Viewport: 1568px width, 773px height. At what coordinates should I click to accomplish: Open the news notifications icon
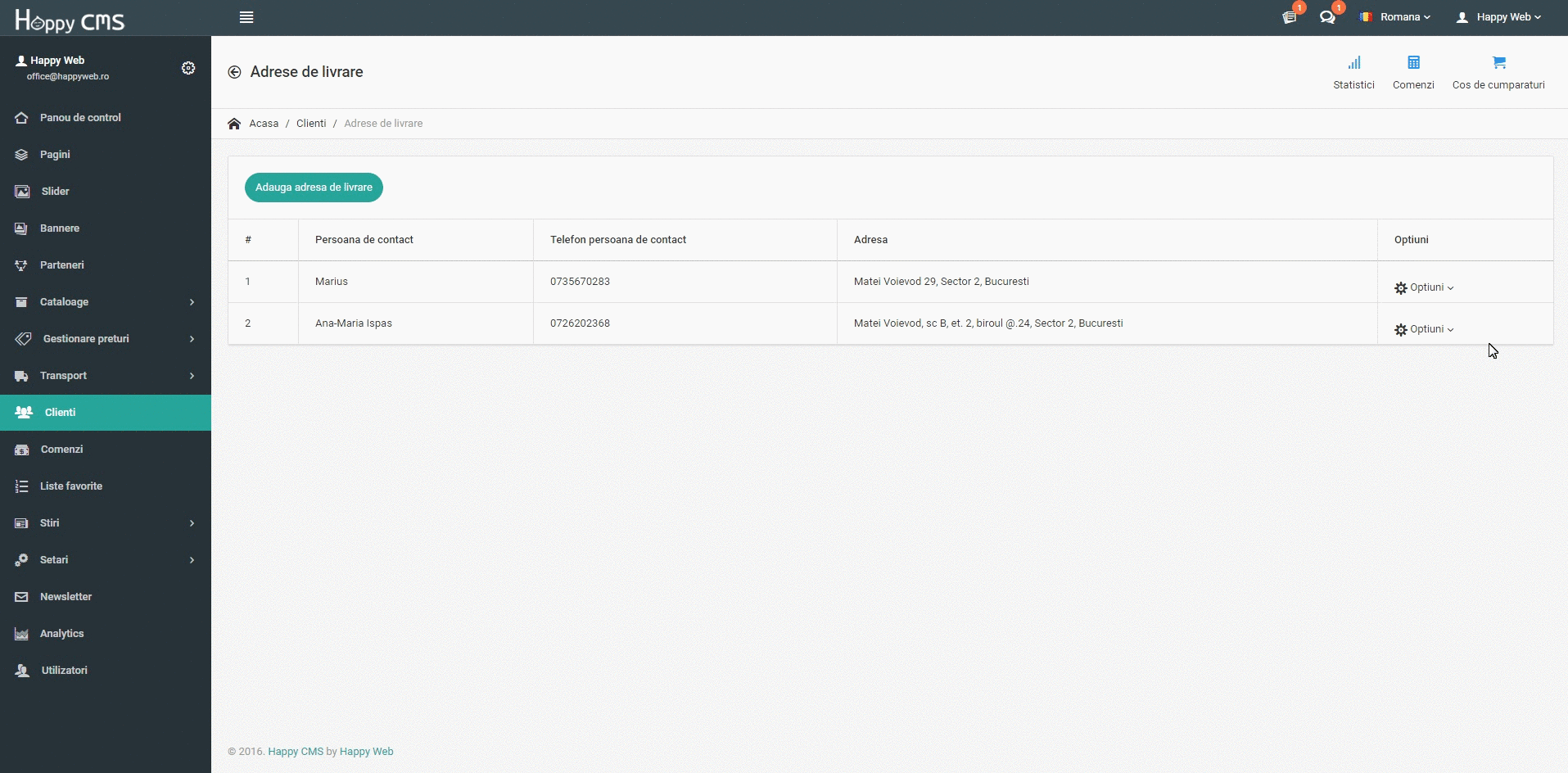(1290, 17)
